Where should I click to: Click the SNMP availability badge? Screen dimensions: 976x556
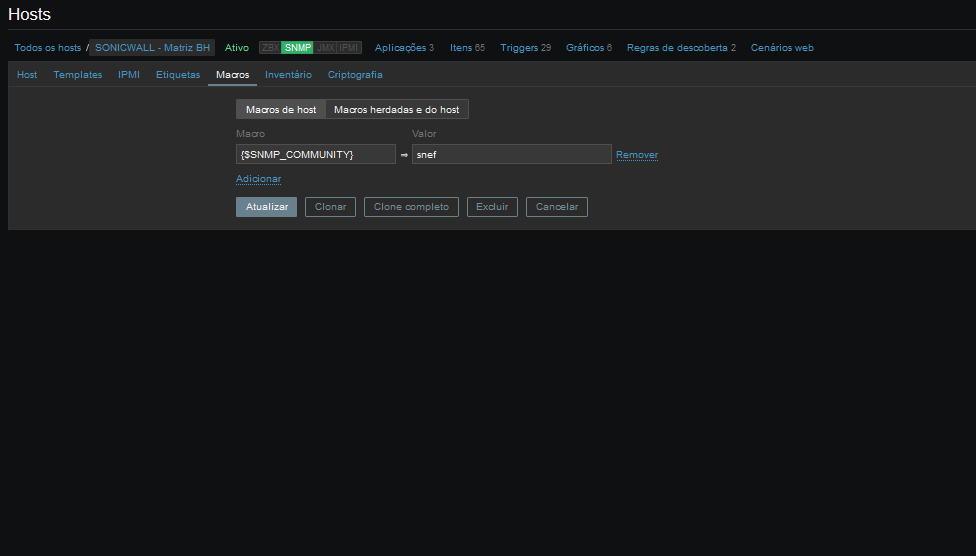[297, 48]
